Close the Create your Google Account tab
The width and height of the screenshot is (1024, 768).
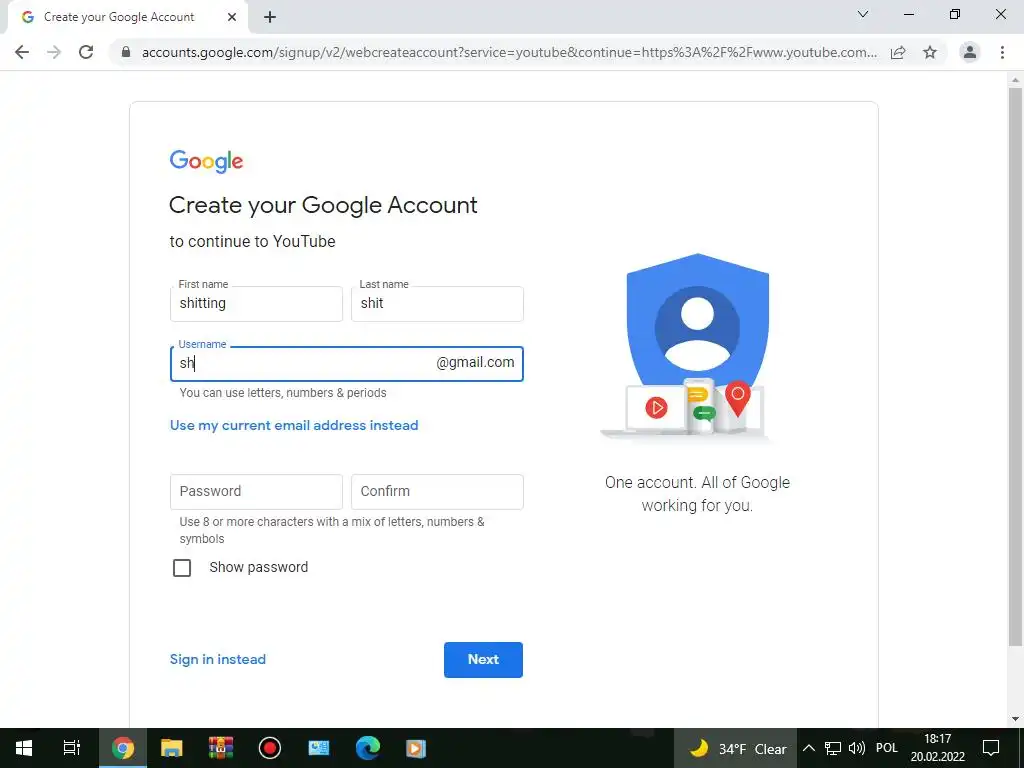click(x=232, y=17)
